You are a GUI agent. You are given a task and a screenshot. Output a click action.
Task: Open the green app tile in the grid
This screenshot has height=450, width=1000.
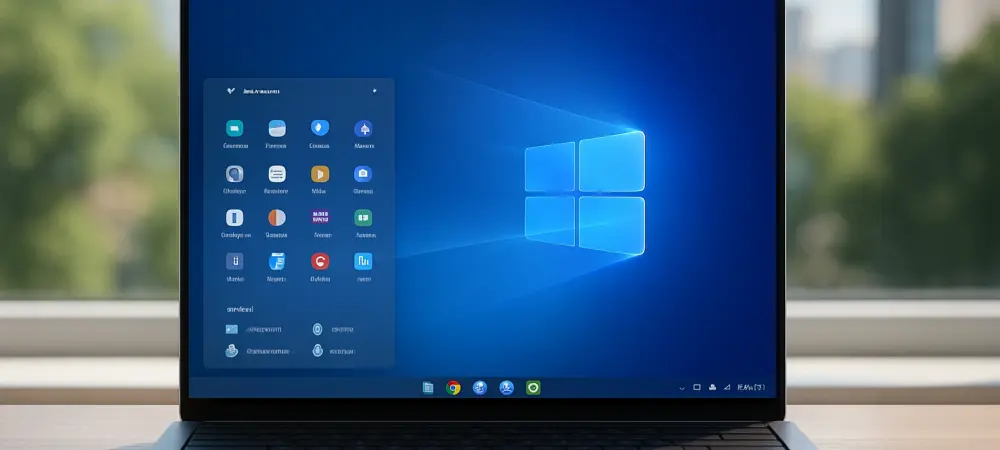[363, 217]
